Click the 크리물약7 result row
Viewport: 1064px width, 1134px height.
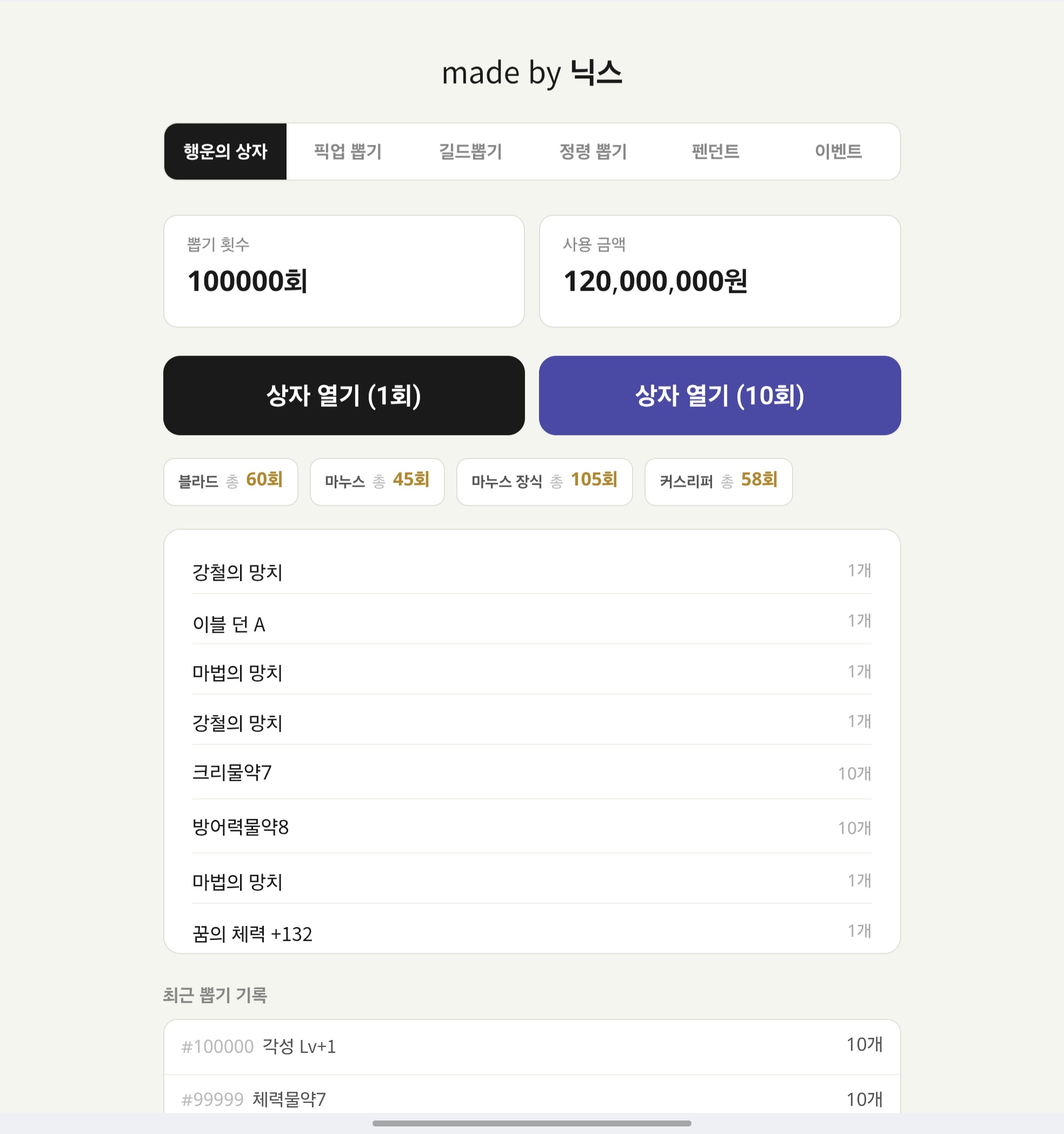coord(531,773)
